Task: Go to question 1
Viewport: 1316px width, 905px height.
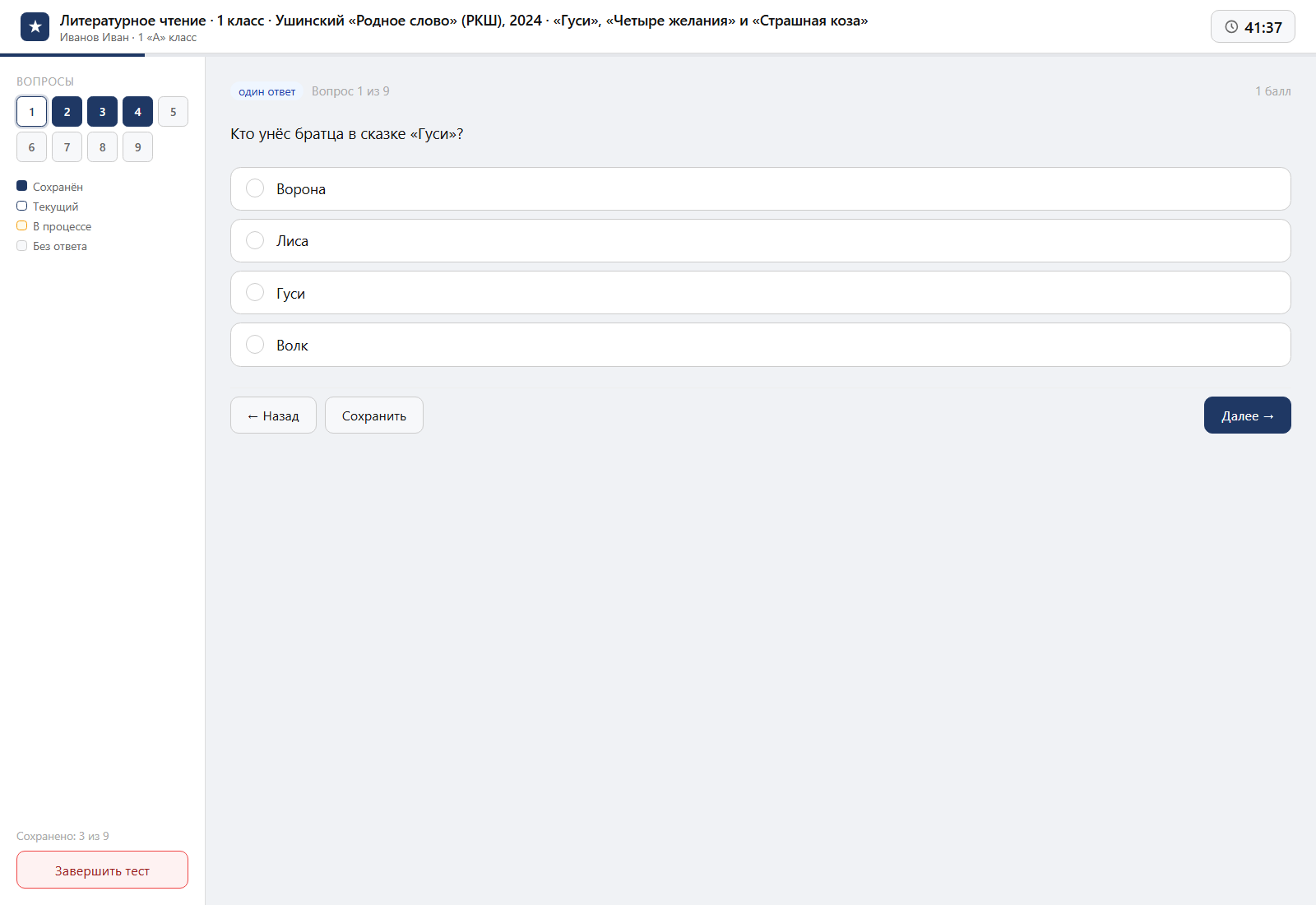Action: tap(31, 112)
